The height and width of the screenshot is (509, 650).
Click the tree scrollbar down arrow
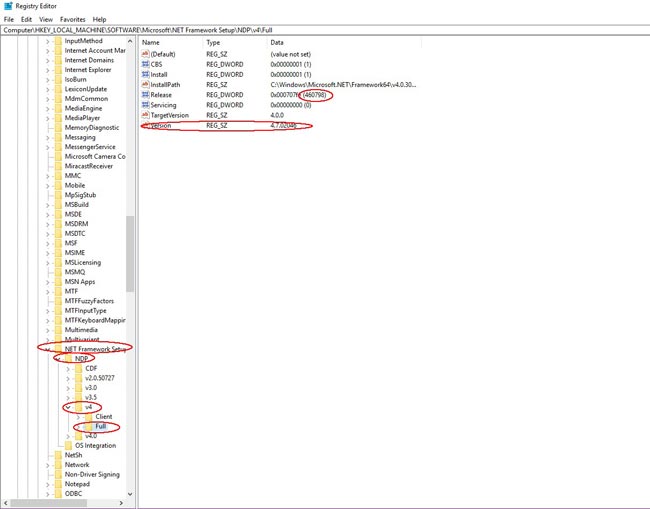point(130,494)
